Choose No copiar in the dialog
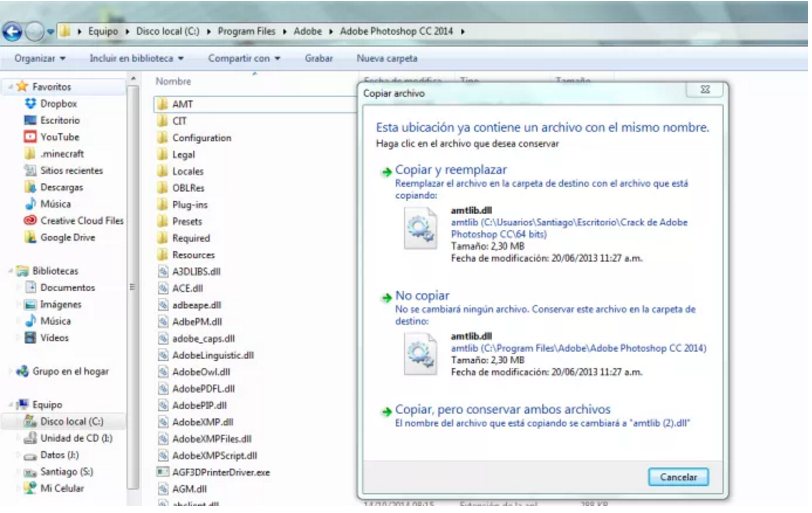812x513 pixels. pos(422,295)
